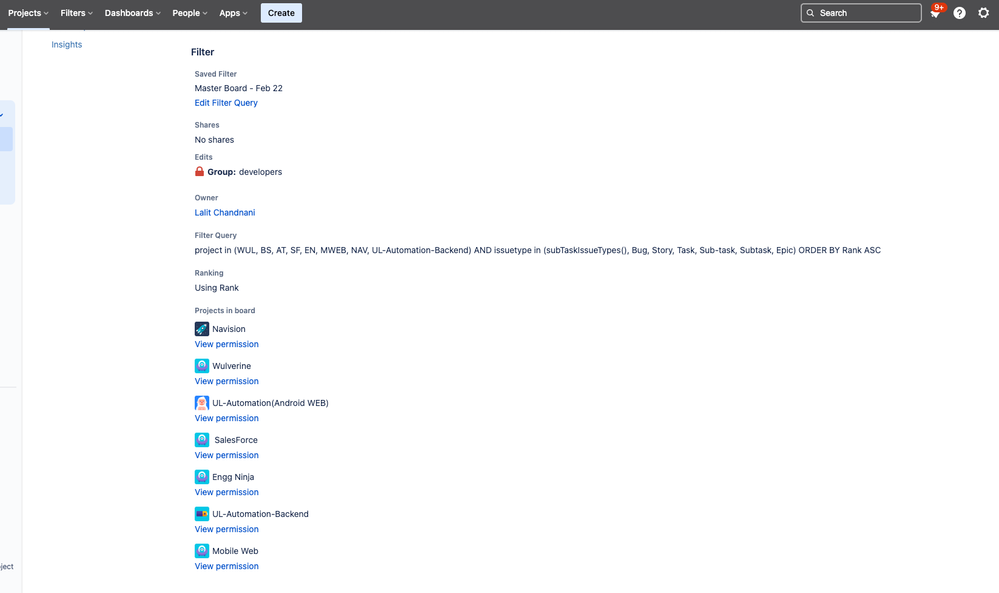999x593 pixels.
Task: Expand the Dashboards dropdown menu
Action: (133, 13)
